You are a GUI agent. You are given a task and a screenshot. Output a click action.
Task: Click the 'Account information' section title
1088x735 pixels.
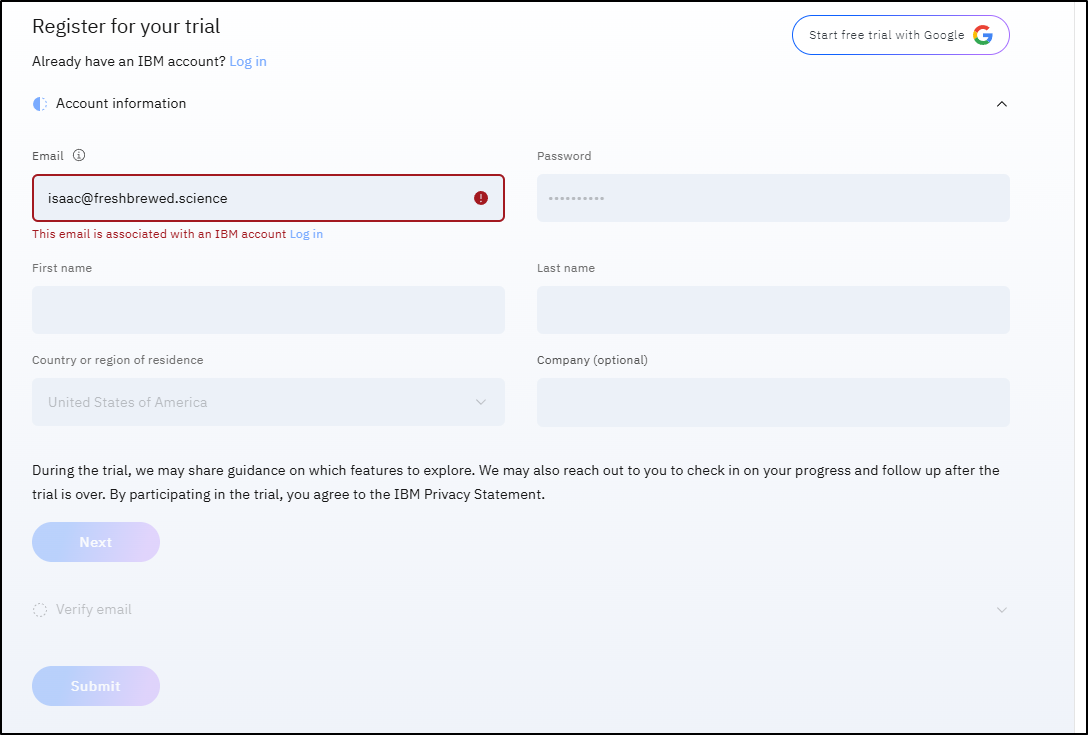click(x=121, y=103)
